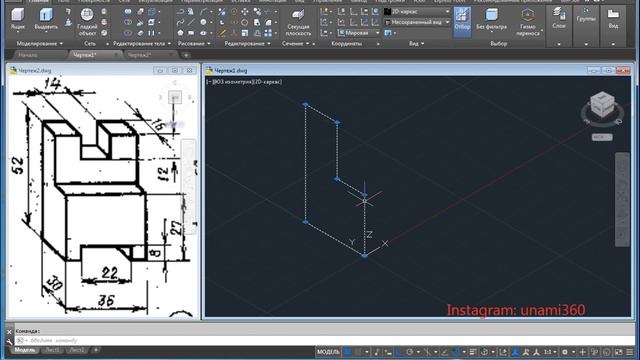Viewport: 640px width, 360px height.
Task: Expand the Рисование panel
Action: (x=194, y=43)
